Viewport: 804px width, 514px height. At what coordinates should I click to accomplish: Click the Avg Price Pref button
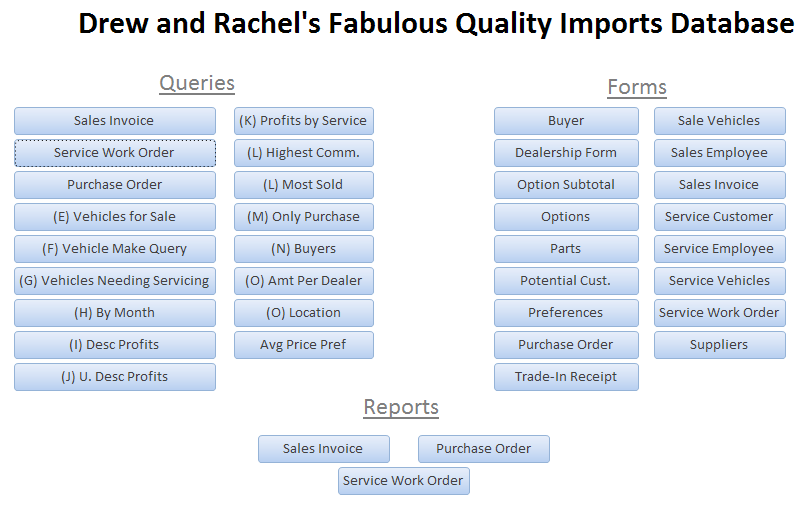point(303,345)
